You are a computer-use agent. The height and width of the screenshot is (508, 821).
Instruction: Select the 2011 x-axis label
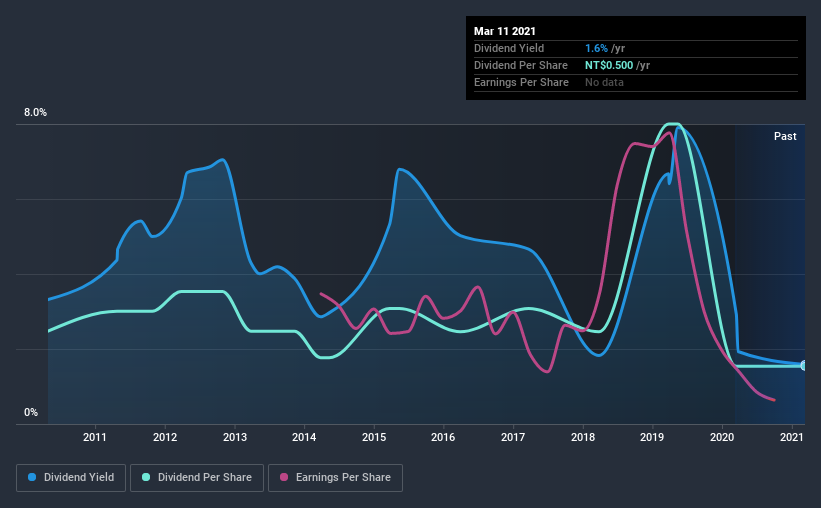click(95, 437)
